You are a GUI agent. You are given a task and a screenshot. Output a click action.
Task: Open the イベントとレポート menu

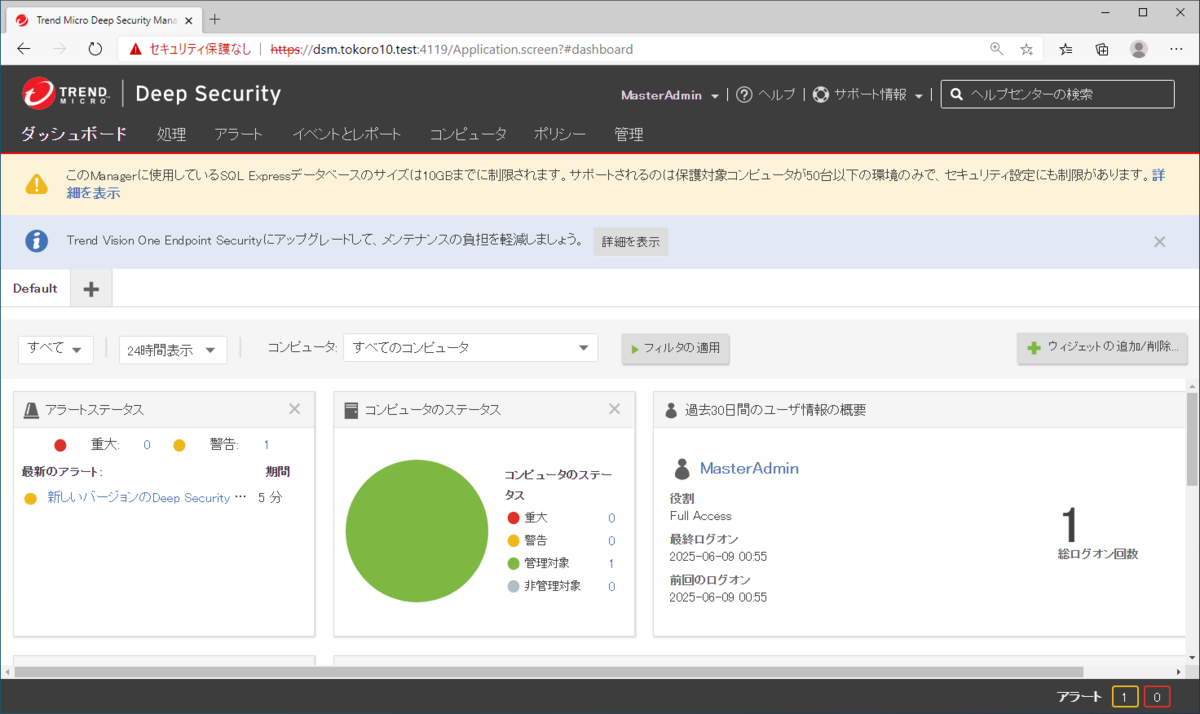[347, 134]
